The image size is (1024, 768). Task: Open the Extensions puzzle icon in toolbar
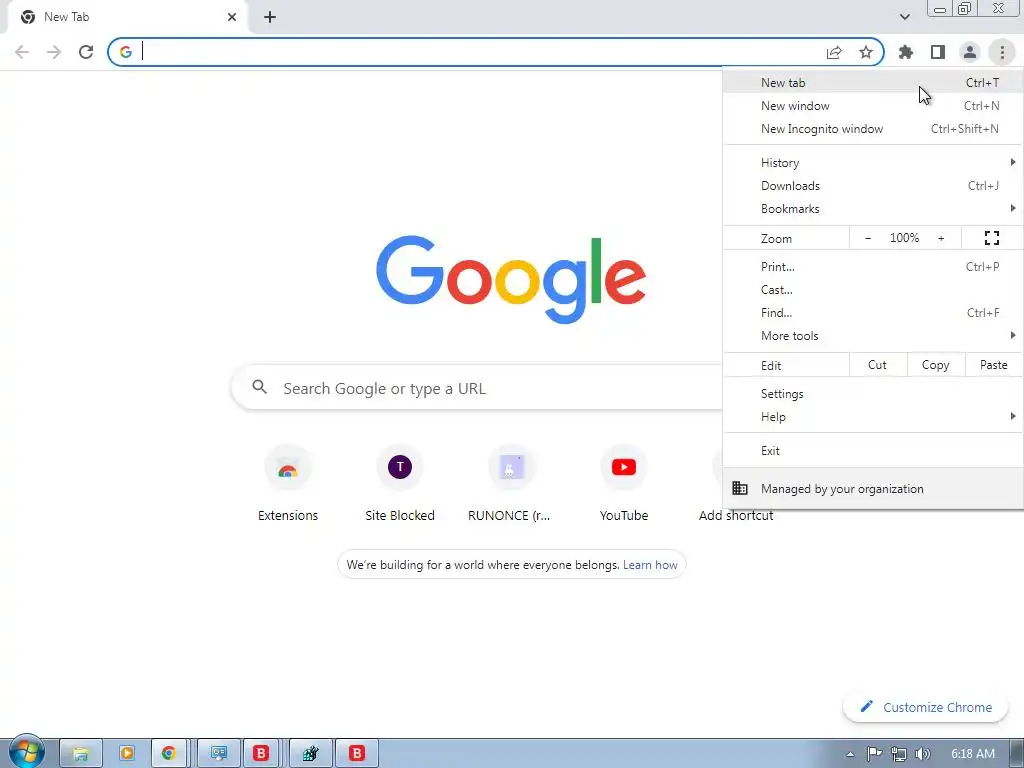point(905,52)
